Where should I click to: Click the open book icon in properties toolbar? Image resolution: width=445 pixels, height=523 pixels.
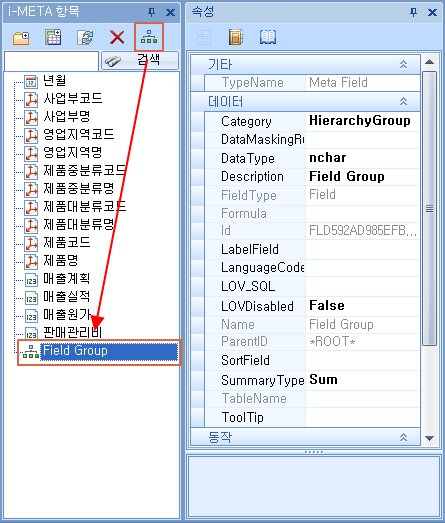coord(268,37)
